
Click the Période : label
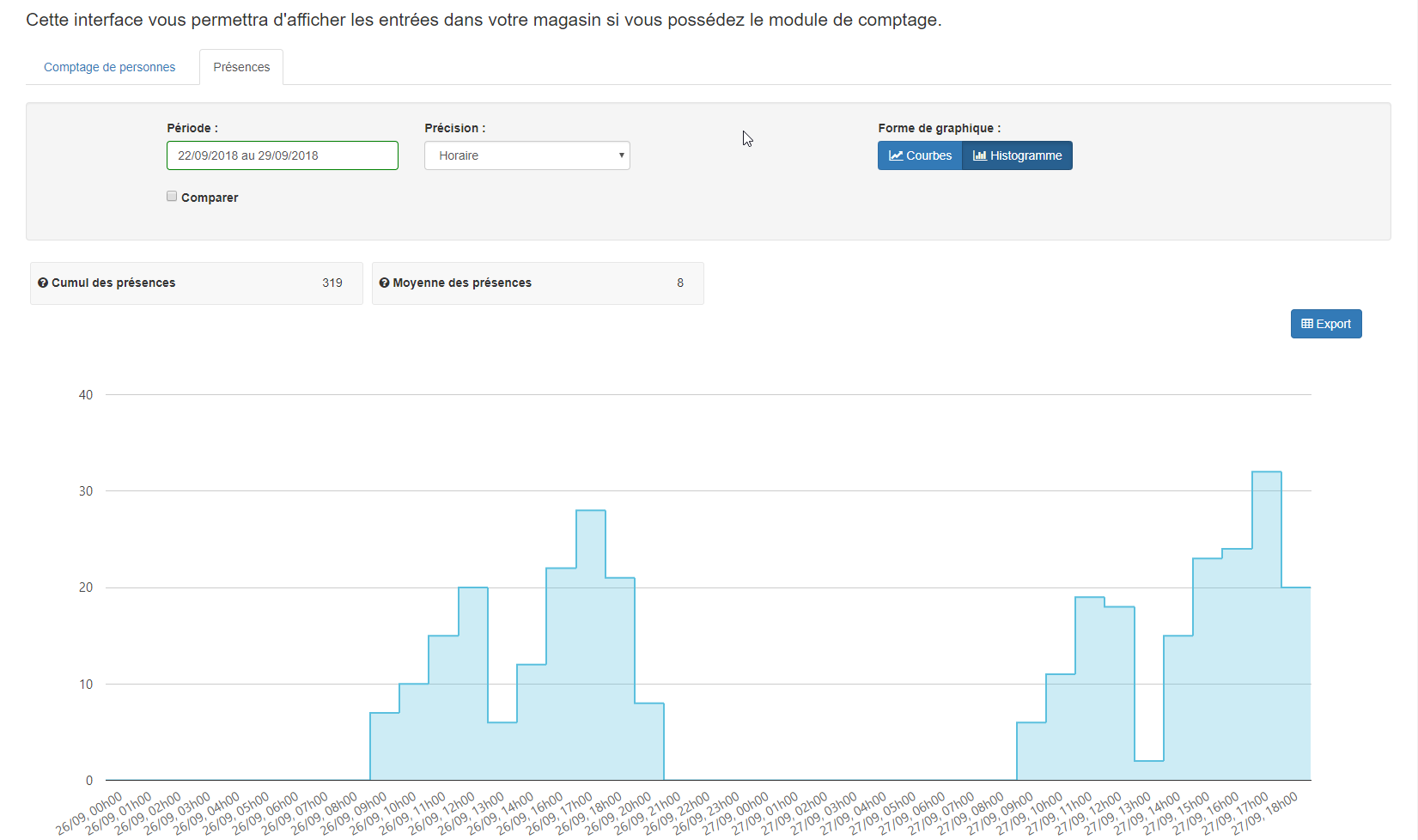coord(192,128)
